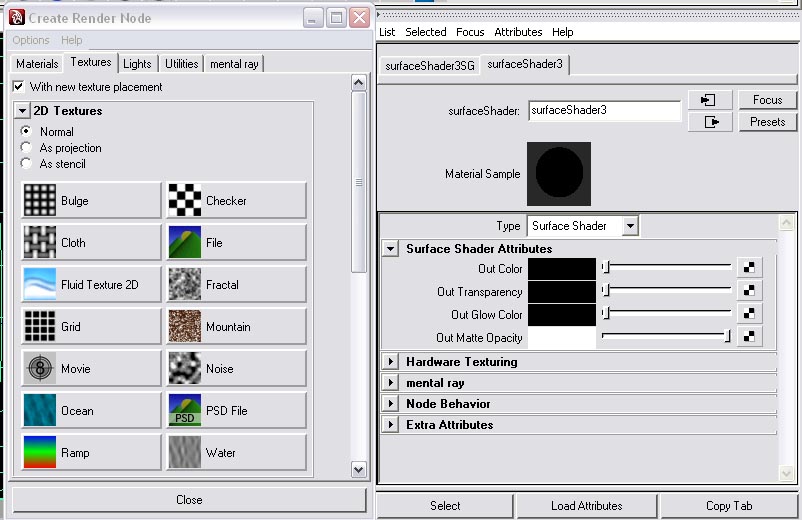The height and width of the screenshot is (520, 802).
Task: Click the Out Color map checker button
Action: click(749, 268)
